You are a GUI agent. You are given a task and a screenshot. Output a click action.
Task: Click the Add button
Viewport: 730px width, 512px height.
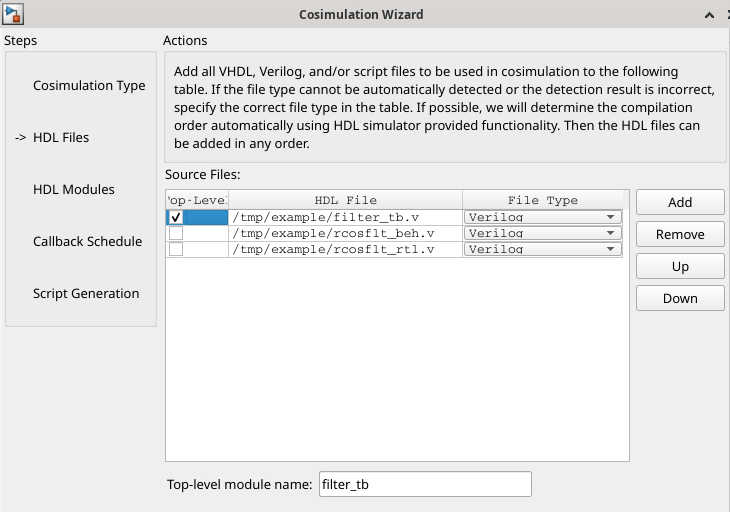[680, 202]
